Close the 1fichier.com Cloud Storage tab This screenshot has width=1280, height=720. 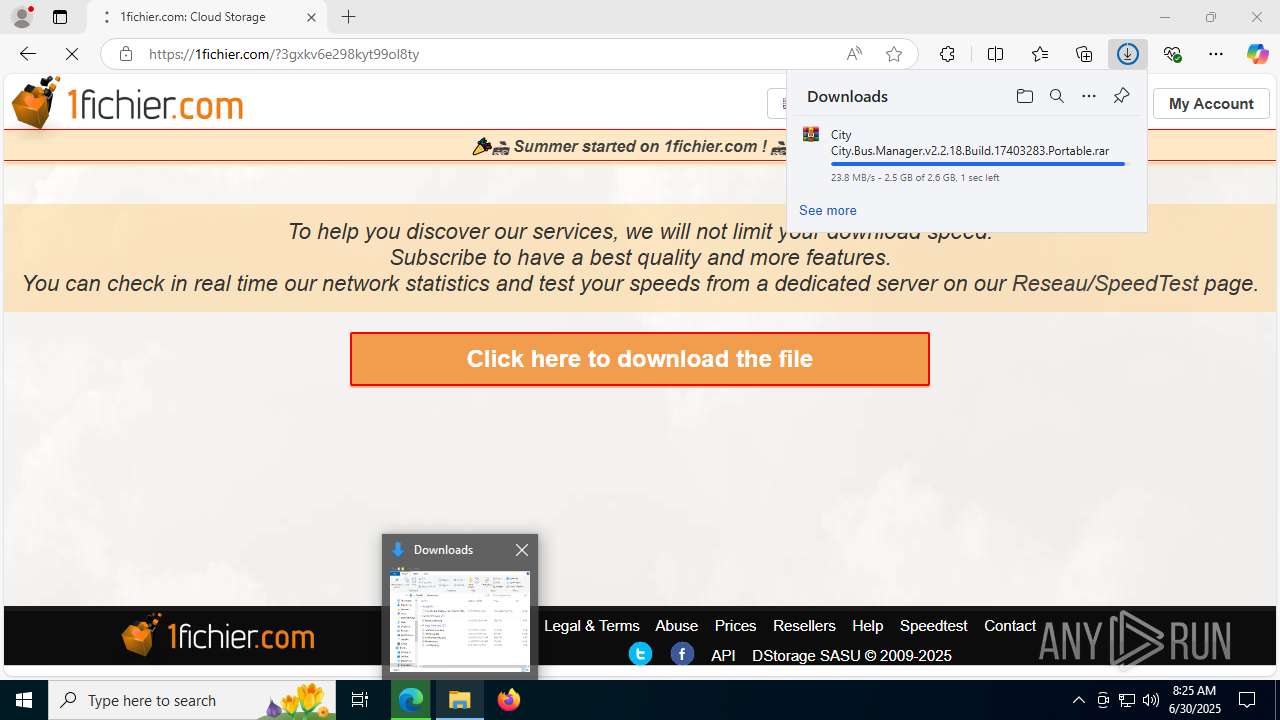311,17
